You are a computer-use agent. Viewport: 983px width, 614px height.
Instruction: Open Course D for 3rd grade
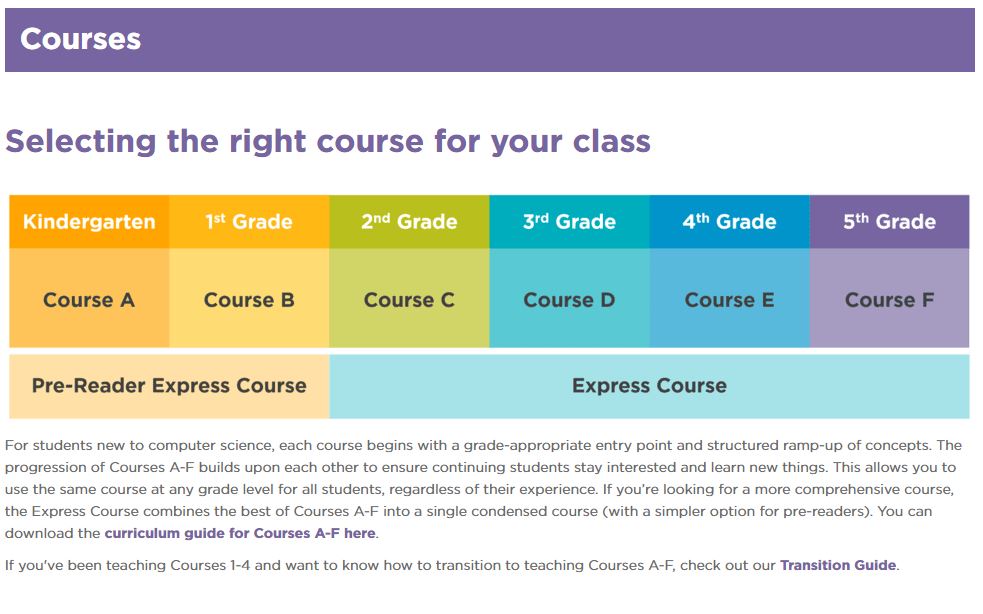click(x=569, y=300)
